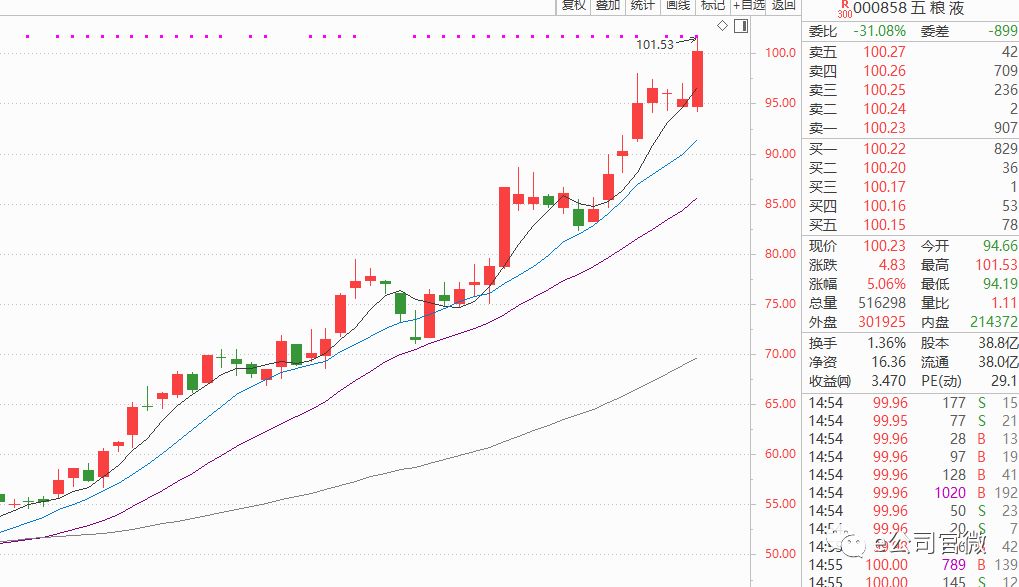
Task: Click the R300 badge beside the stock code
Action: [x=844, y=9]
